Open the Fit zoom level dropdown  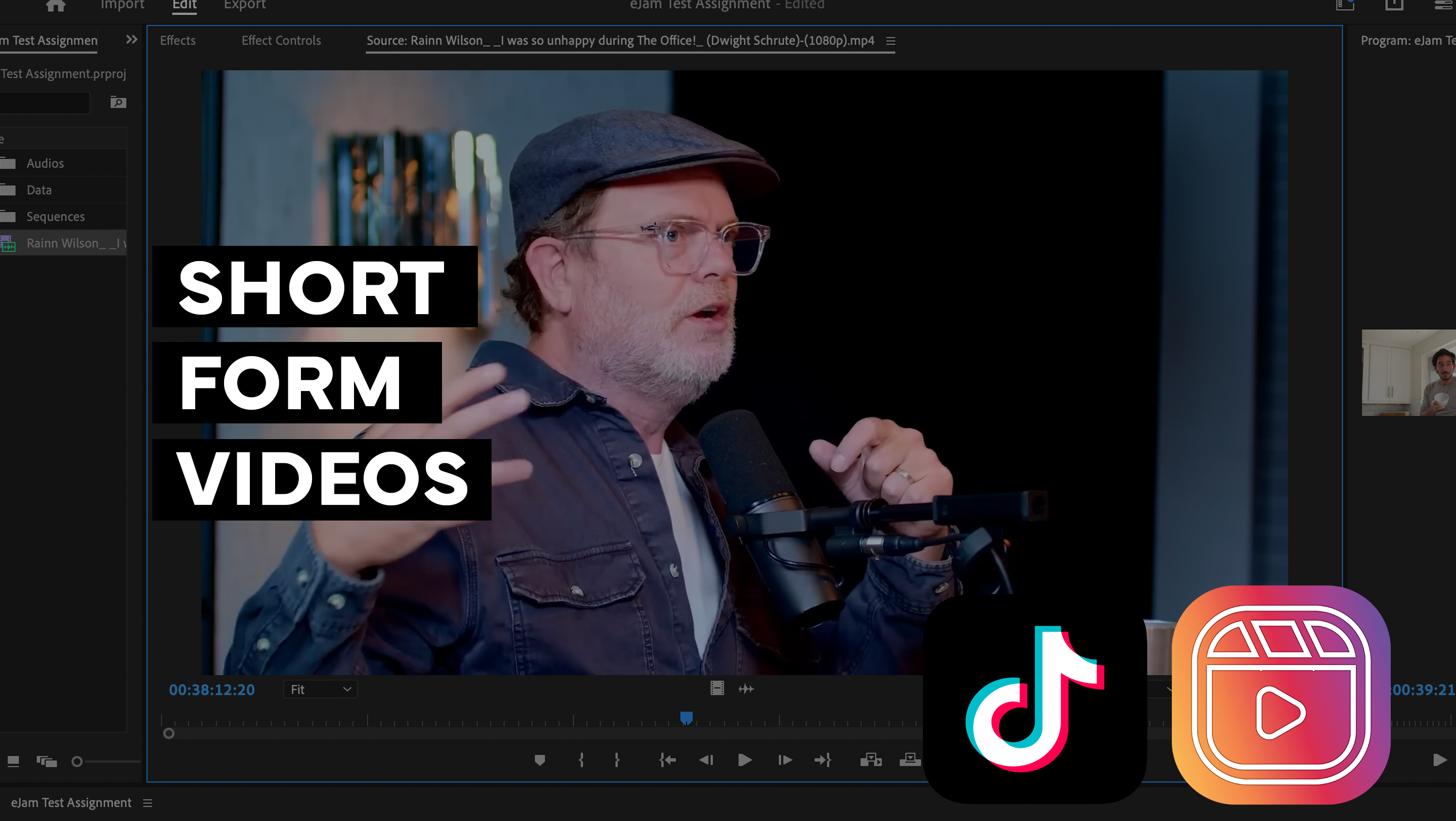point(320,689)
